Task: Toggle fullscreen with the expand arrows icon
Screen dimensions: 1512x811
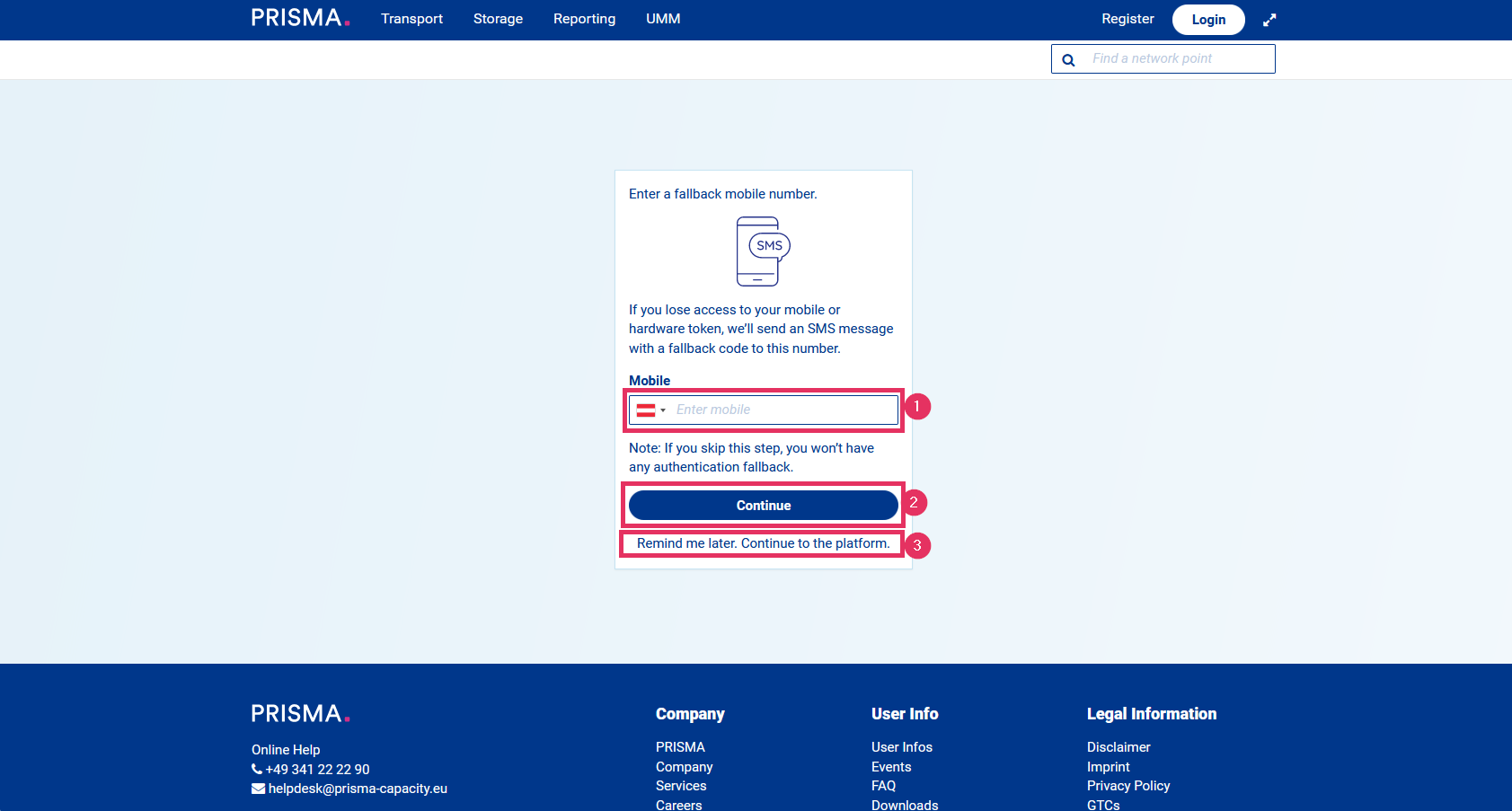Action: click(x=1269, y=20)
